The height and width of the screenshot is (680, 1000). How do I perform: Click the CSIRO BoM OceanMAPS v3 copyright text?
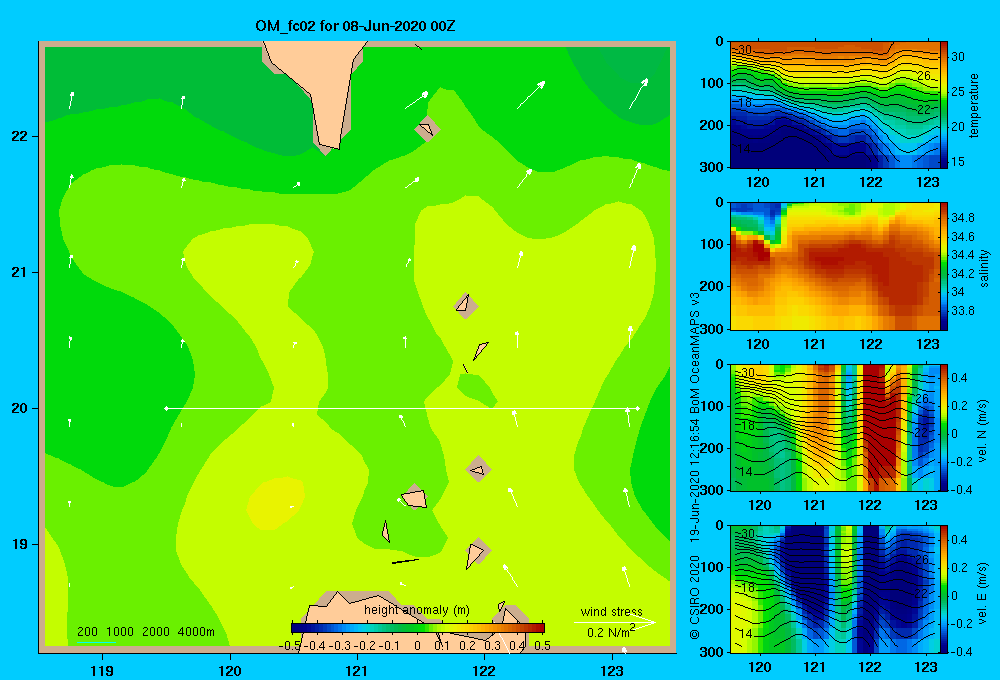pos(695,466)
